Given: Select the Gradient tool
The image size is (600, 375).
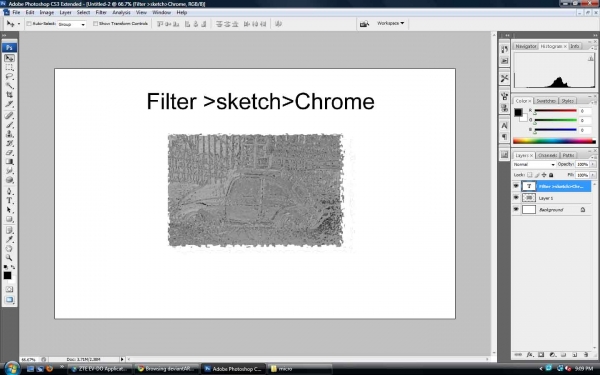Looking at the screenshot, I should point(9,161).
